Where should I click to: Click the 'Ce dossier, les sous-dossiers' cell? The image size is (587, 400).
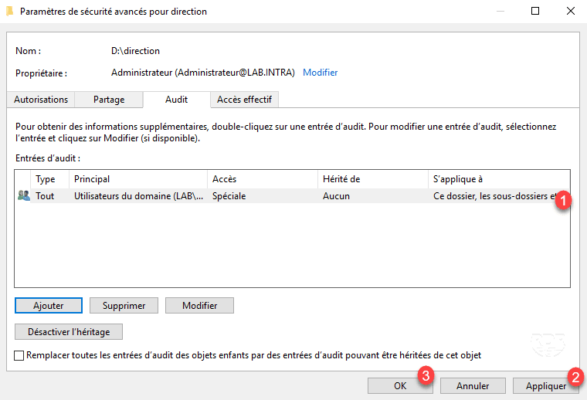point(495,196)
